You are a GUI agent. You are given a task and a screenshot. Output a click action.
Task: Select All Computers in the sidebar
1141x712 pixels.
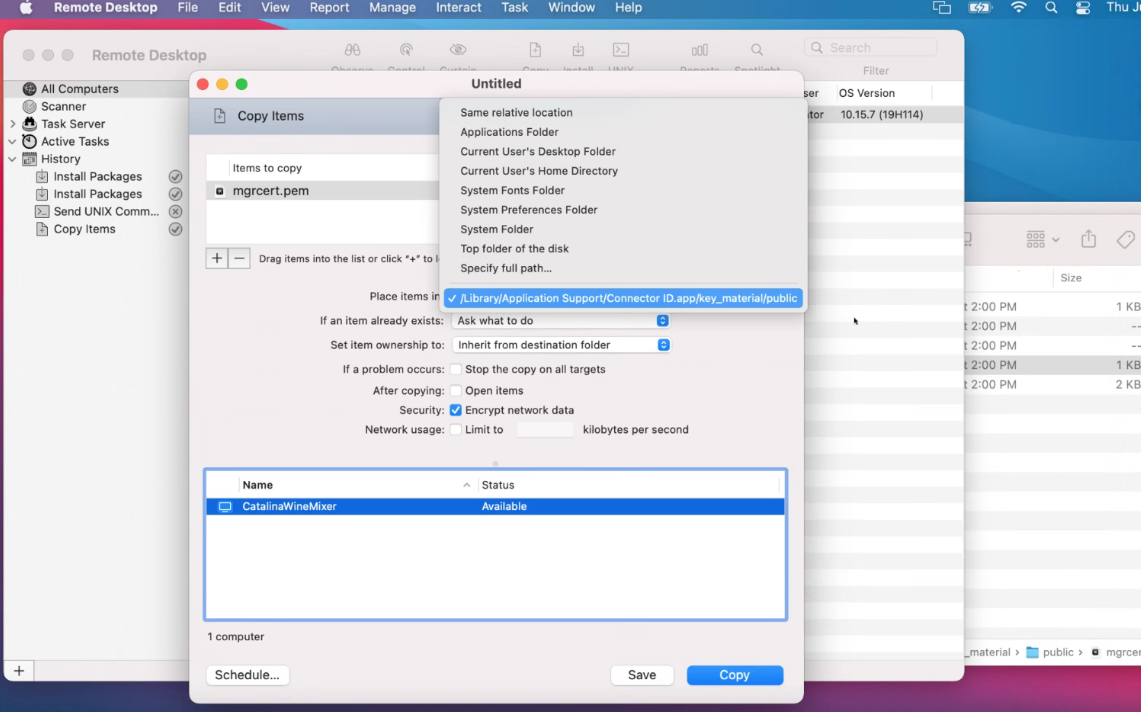coord(79,89)
